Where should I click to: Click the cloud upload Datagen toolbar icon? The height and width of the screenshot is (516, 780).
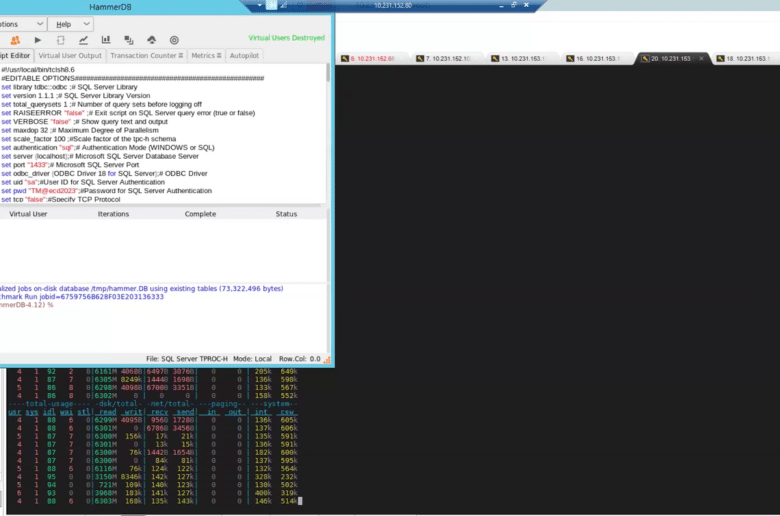pyautogui.click(x=152, y=40)
